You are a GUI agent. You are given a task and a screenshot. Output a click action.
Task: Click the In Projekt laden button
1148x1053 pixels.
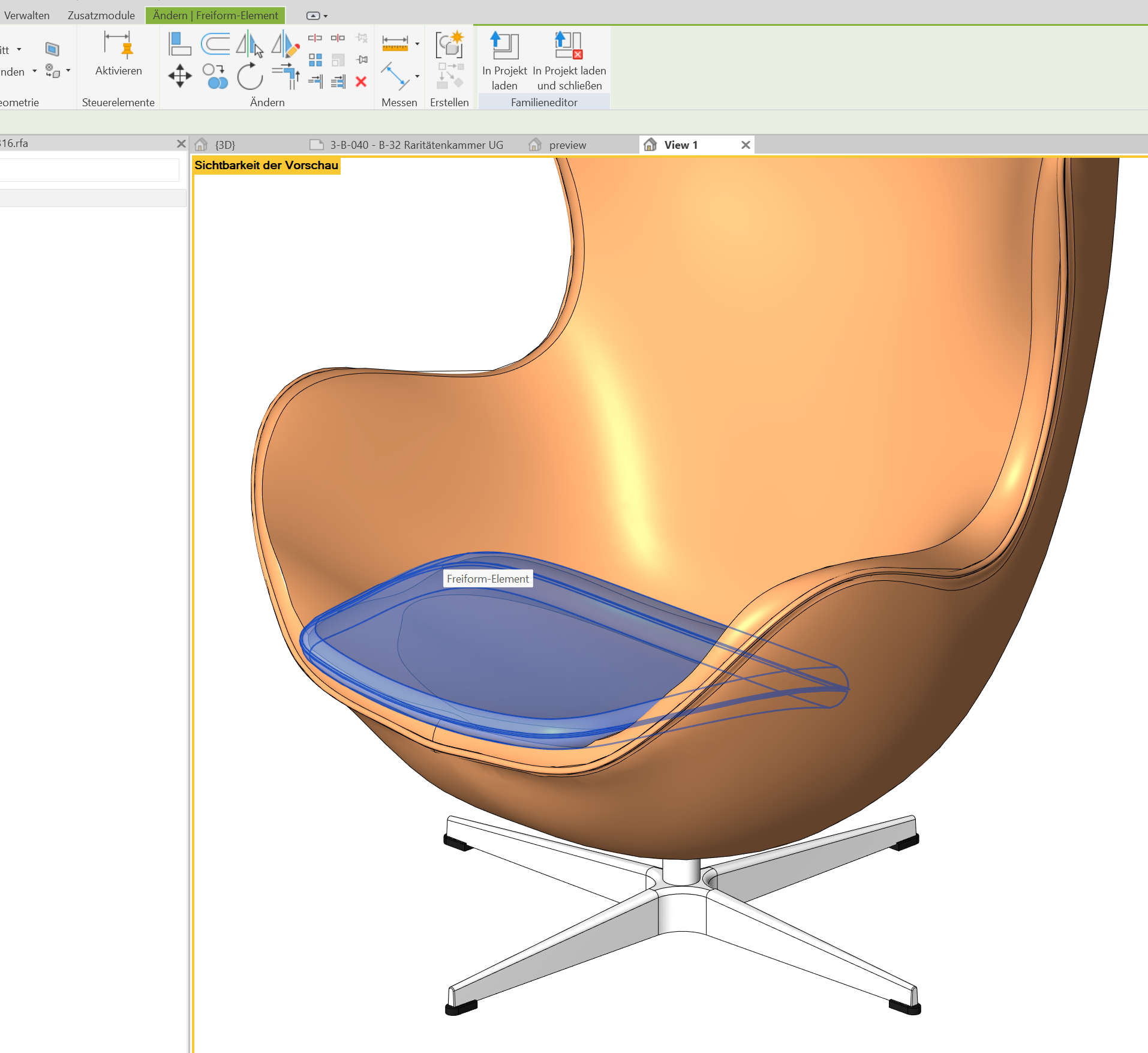(x=504, y=61)
